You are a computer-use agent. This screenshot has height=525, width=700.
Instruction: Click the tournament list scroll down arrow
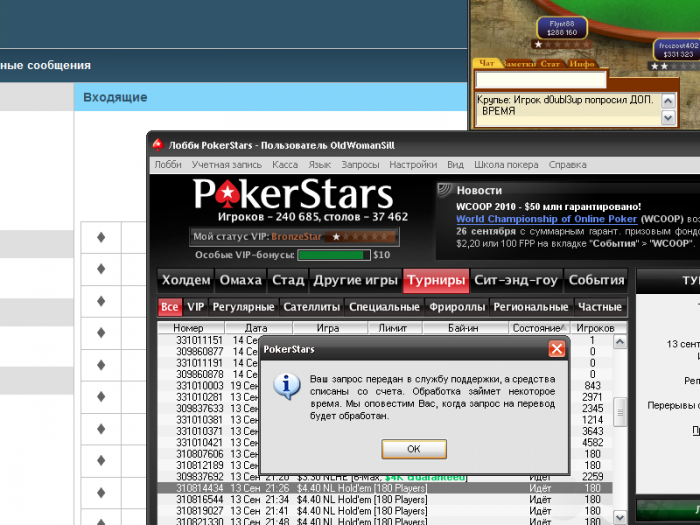pos(620,517)
